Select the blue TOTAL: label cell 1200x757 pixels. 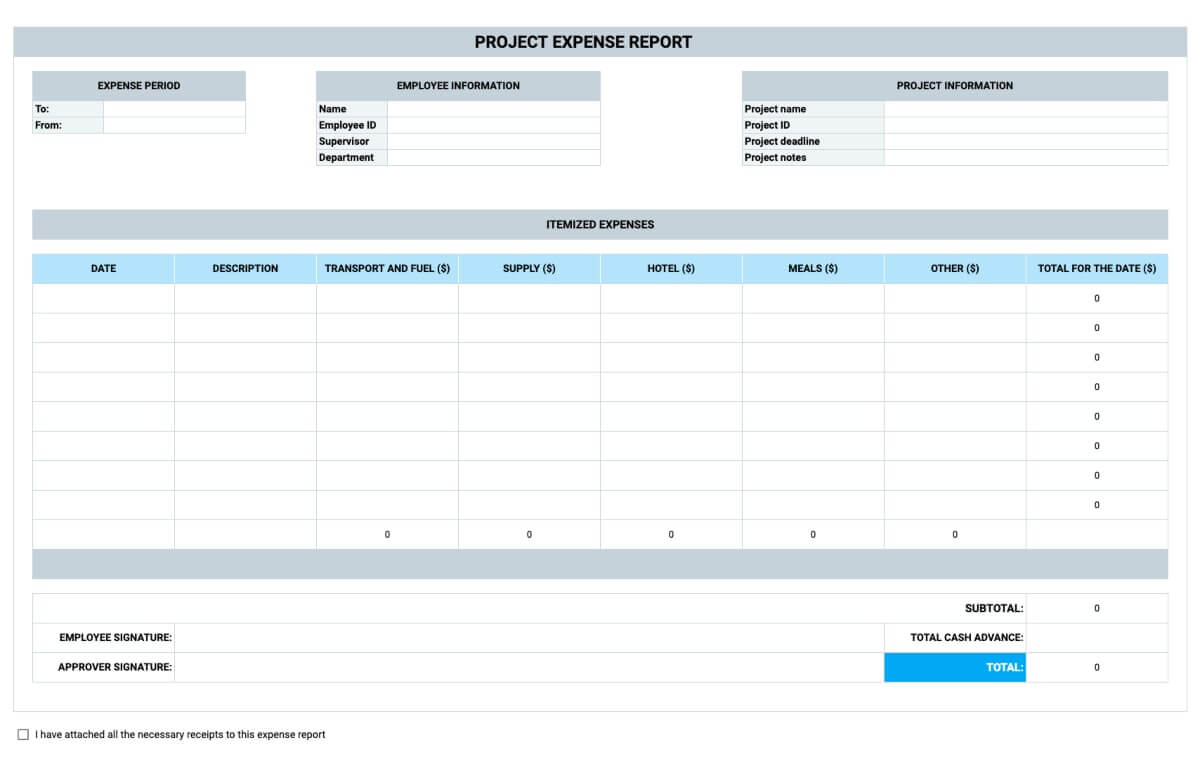[956, 668]
